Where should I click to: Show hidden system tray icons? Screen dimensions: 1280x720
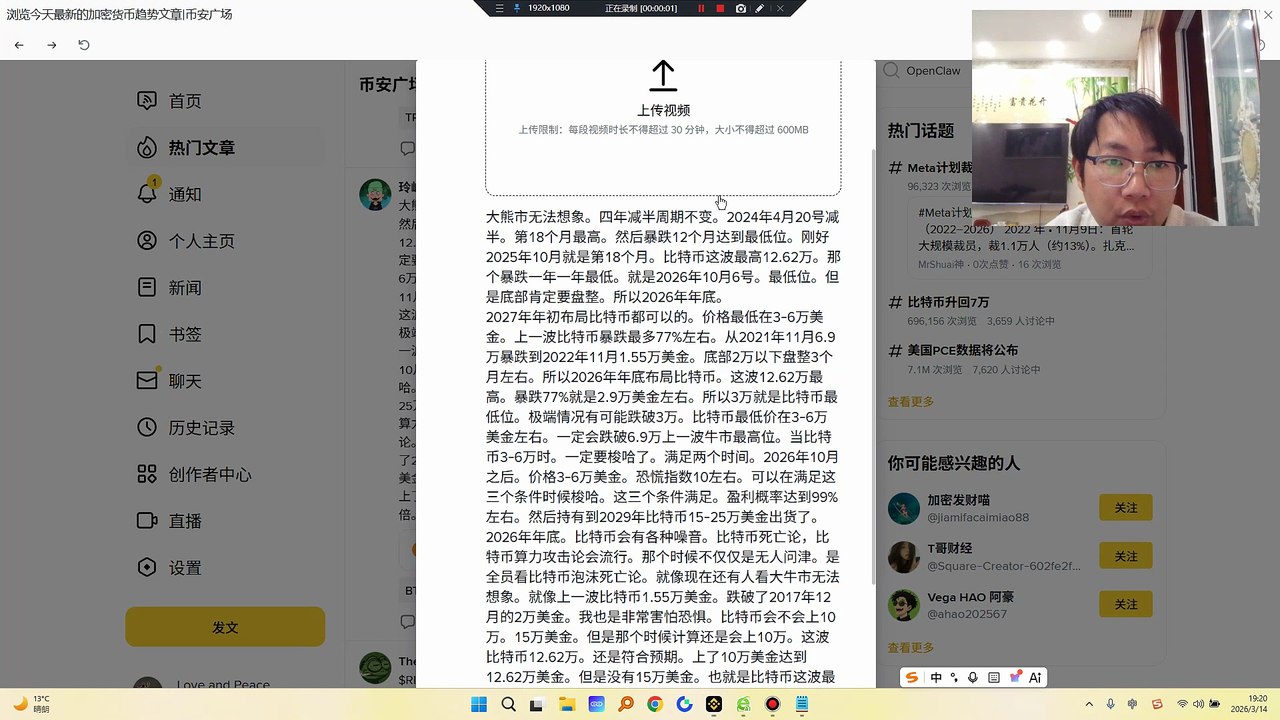coord(1090,705)
